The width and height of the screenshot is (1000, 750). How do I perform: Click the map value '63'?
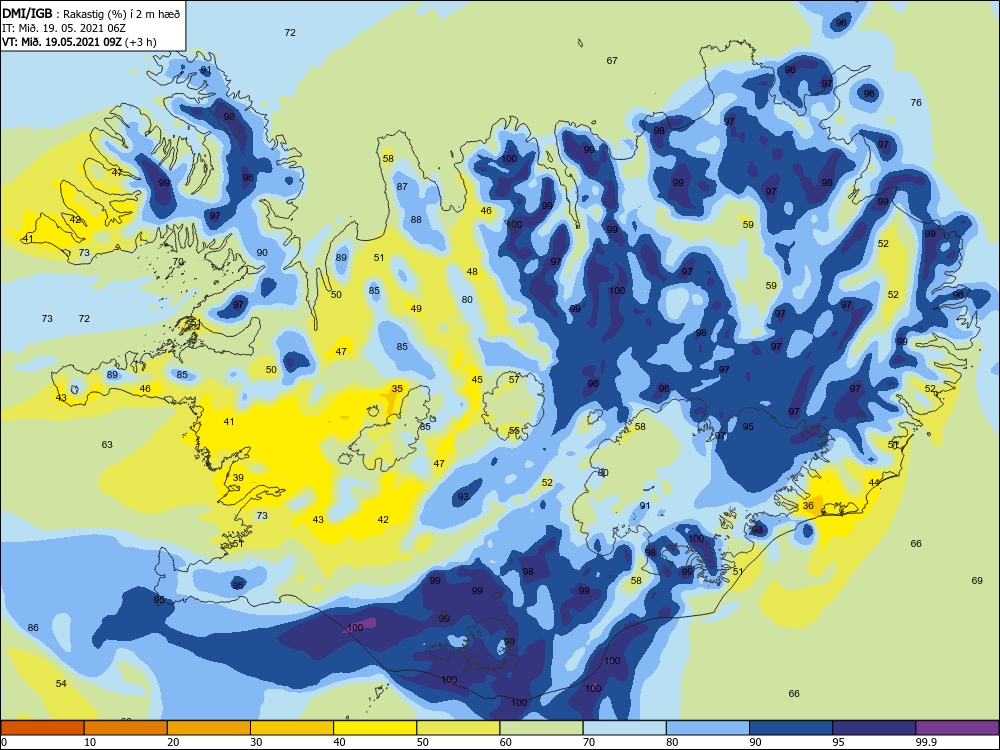click(x=107, y=445)
